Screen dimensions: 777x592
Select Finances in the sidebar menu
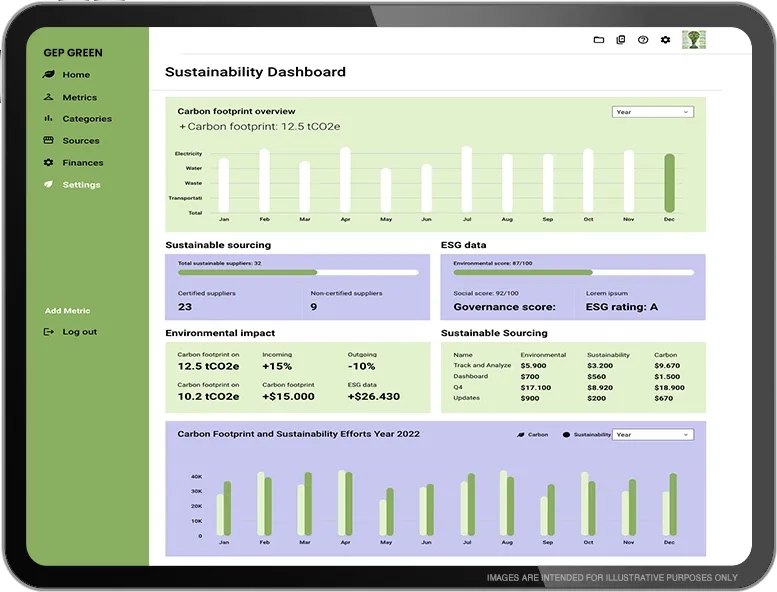tap(82, 163)
